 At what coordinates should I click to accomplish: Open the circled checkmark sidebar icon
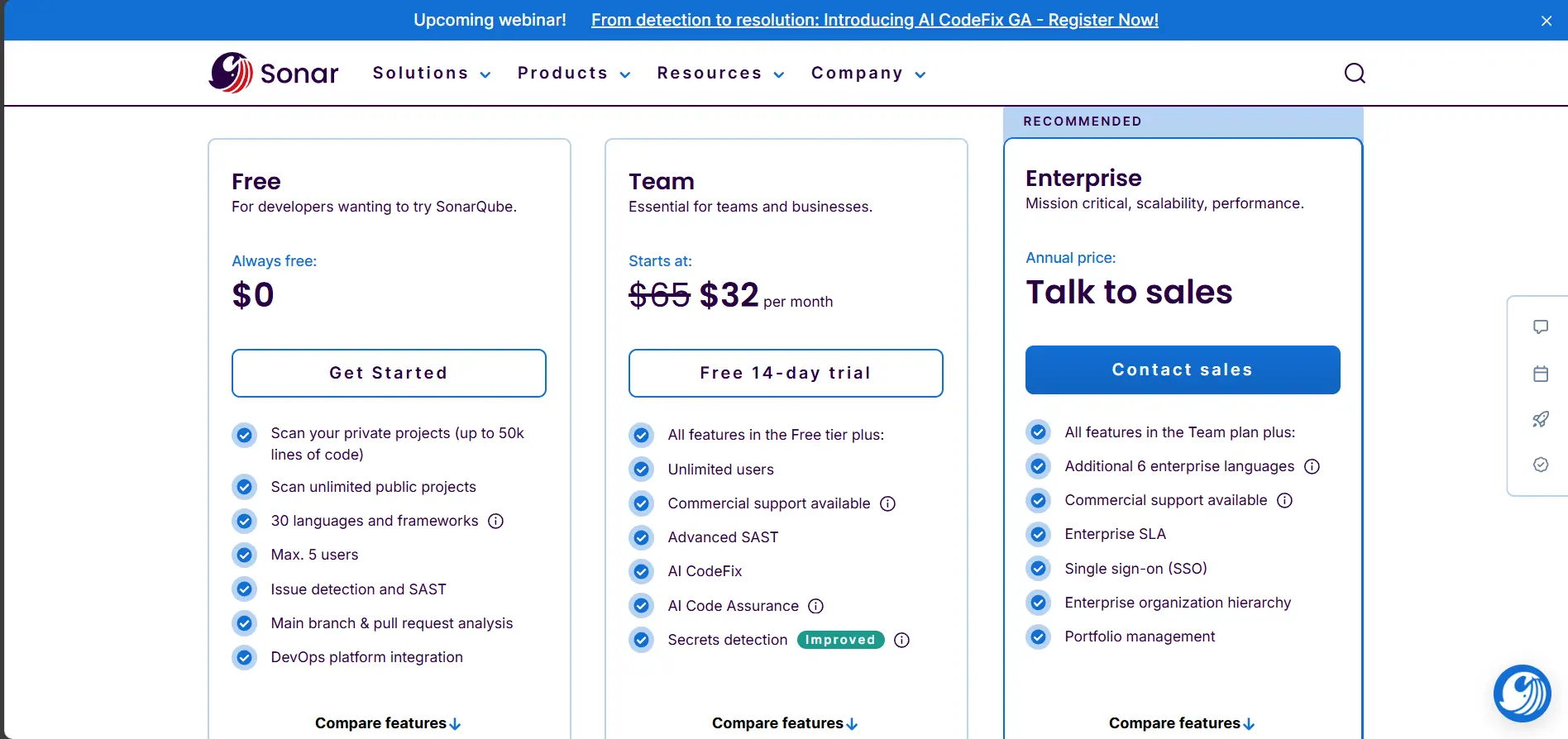tap(1541, 465)
